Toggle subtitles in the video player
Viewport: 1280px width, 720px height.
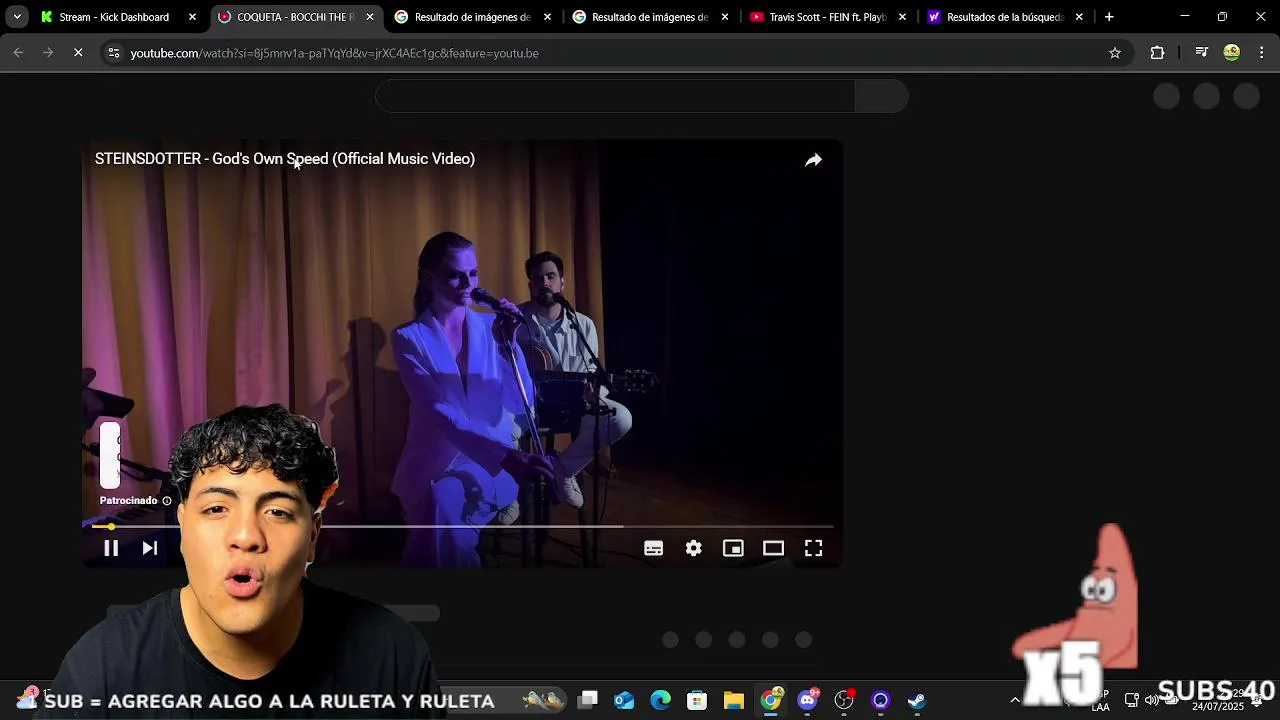(x=654, y=548)
